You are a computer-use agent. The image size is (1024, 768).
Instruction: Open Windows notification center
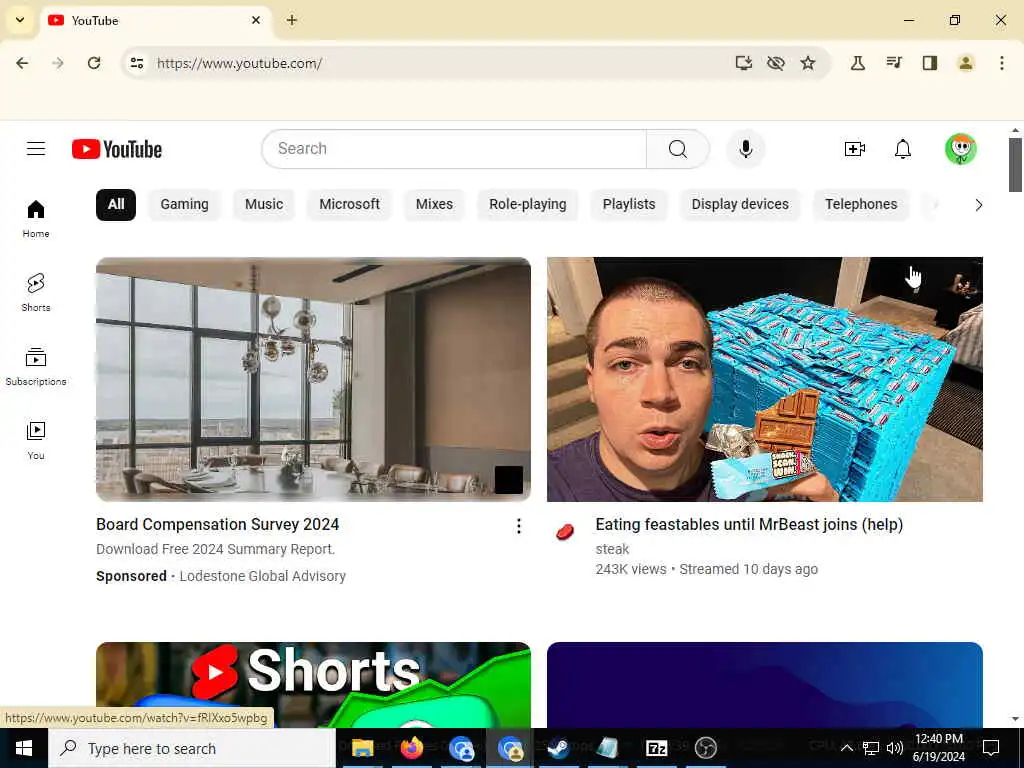point(991,748)
